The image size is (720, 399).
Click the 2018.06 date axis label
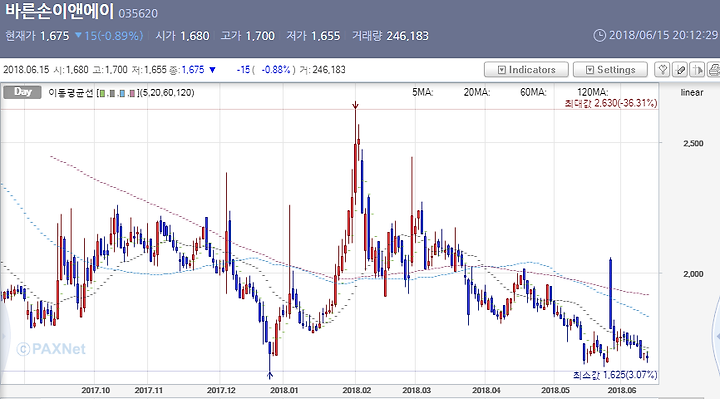coord(622,390)
